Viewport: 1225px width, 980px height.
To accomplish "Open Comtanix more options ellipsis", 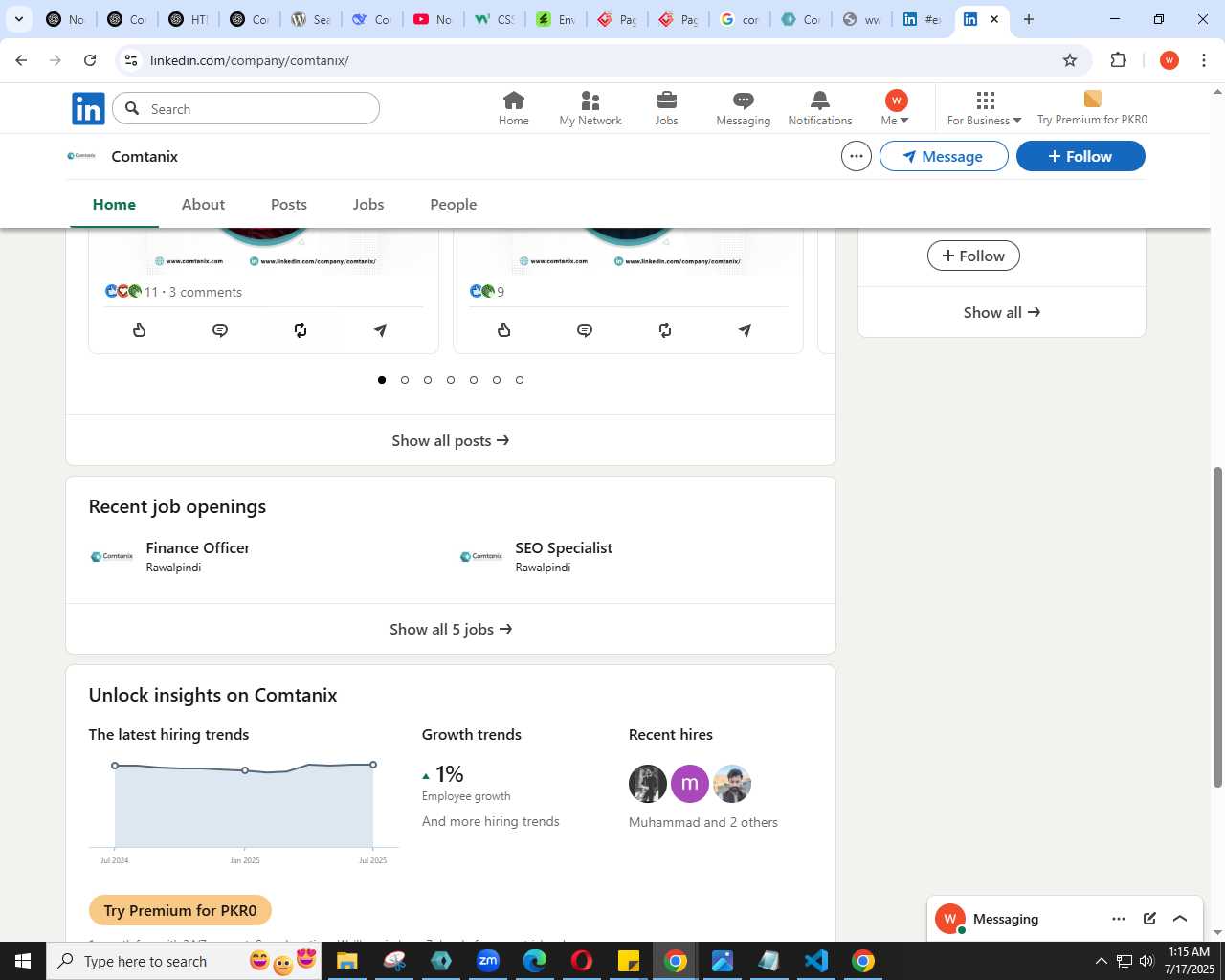I will (x=857, y=156).
